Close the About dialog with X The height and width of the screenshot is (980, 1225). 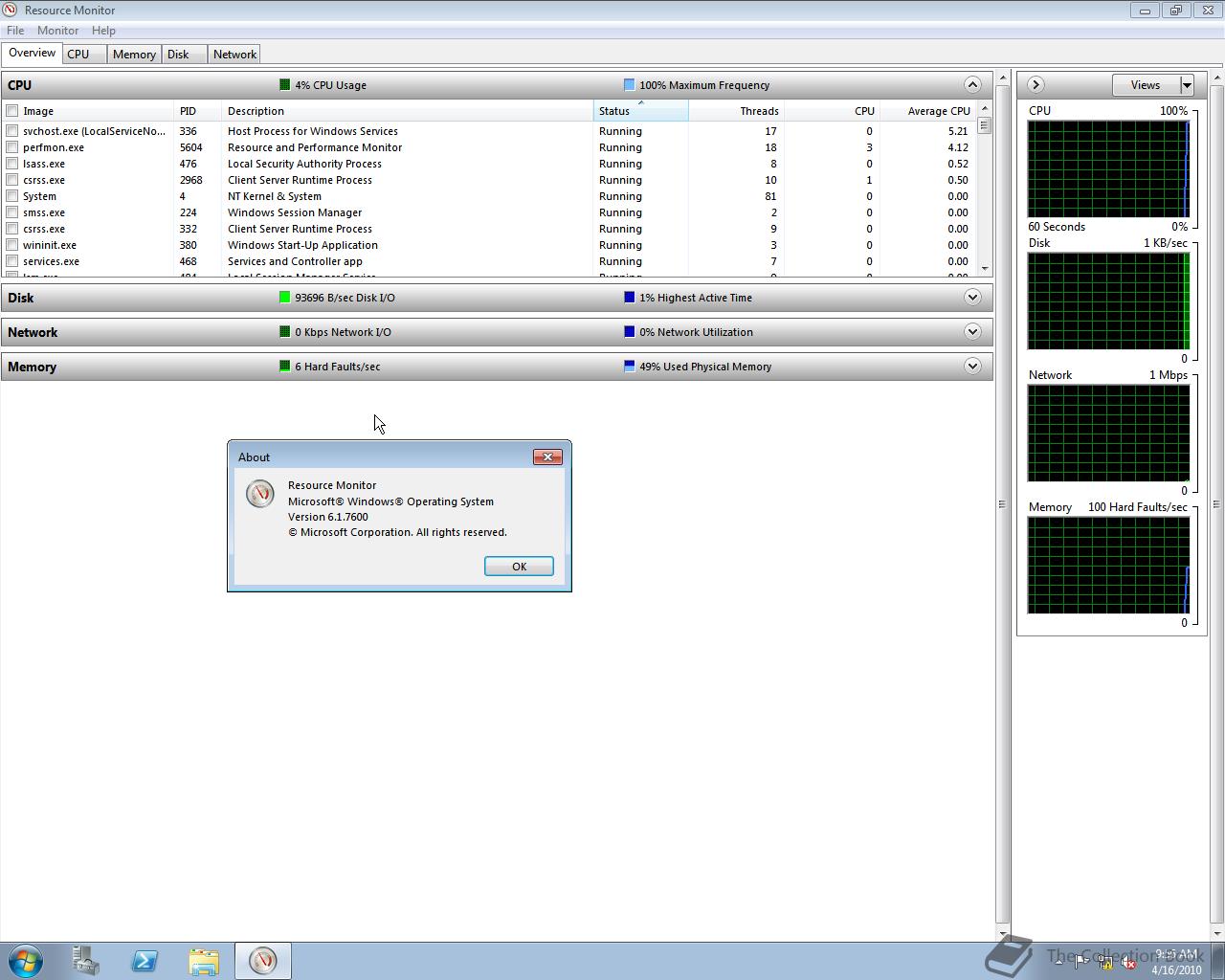point(547,457)
